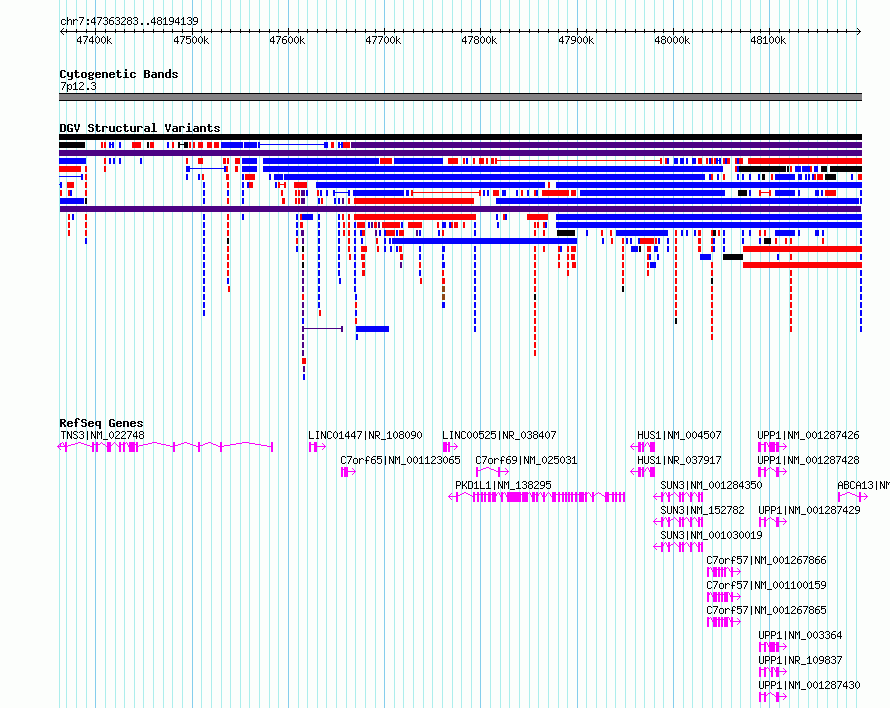The image size is (890, 708).
Task: Click the 47400k ruler tick label
Action: coord(94,40)
